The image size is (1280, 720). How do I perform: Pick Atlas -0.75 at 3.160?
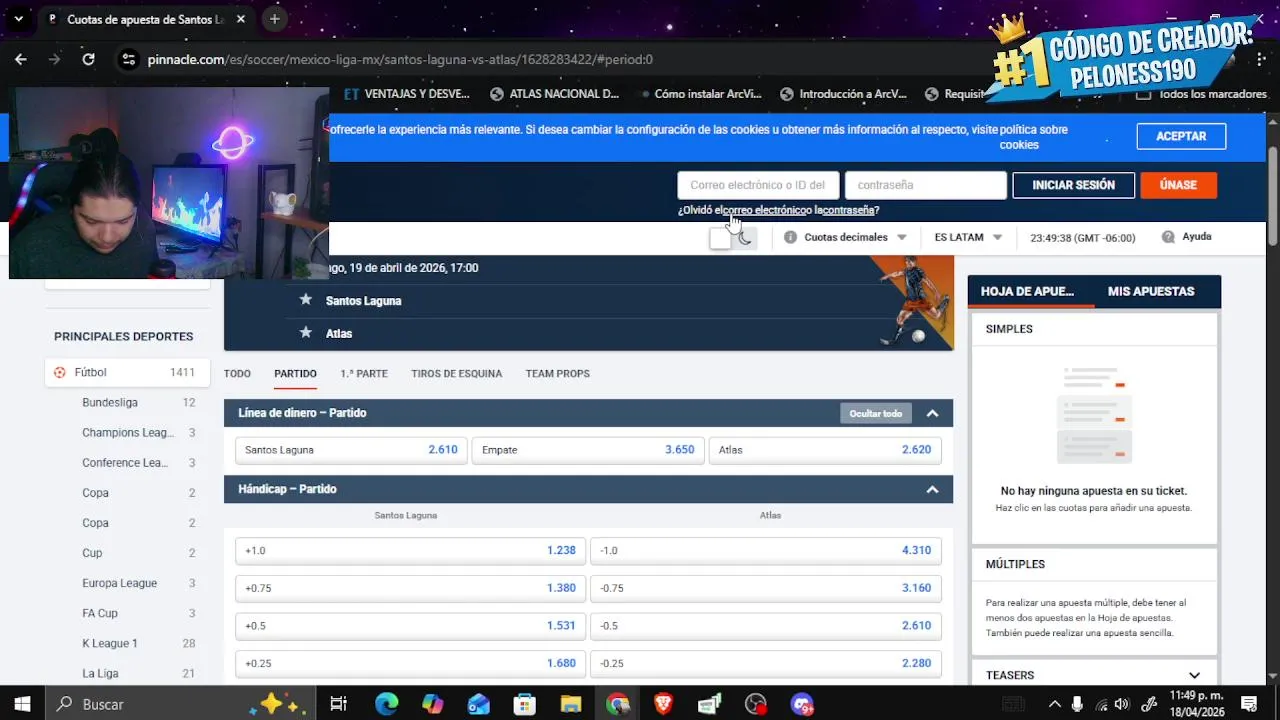[765, 588]
